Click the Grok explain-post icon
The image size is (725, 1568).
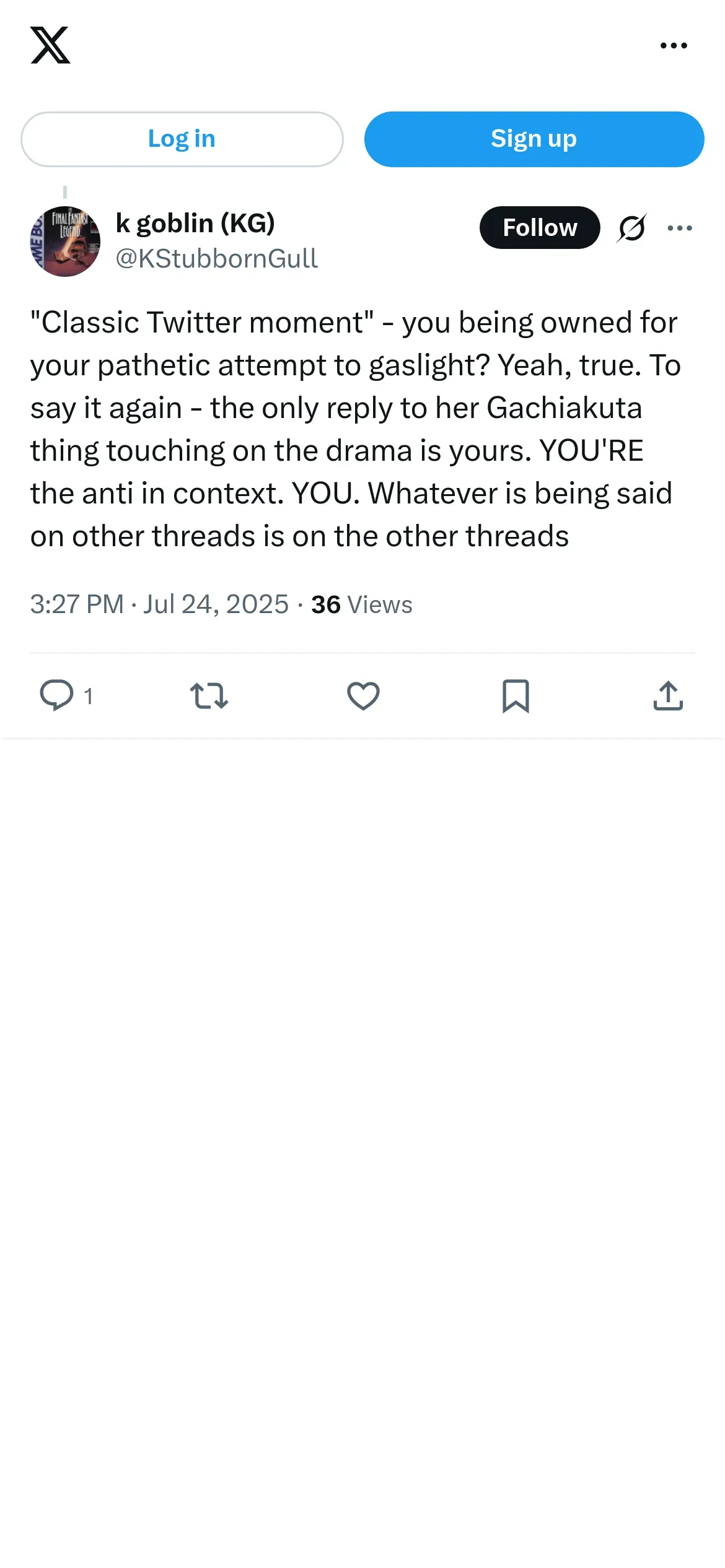point(631,228)
